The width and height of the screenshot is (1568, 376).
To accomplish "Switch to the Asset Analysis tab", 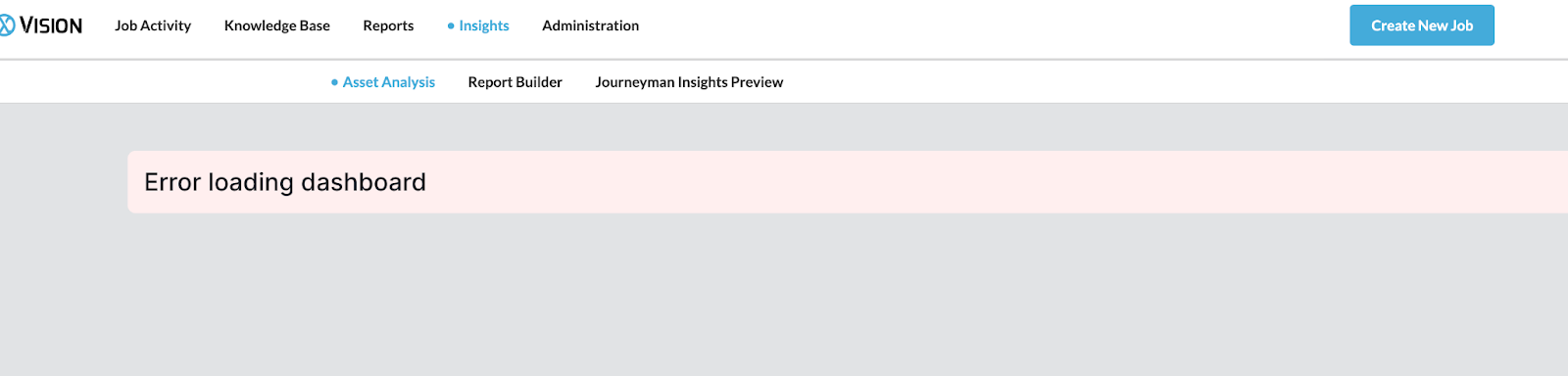I will pos(389,82).
